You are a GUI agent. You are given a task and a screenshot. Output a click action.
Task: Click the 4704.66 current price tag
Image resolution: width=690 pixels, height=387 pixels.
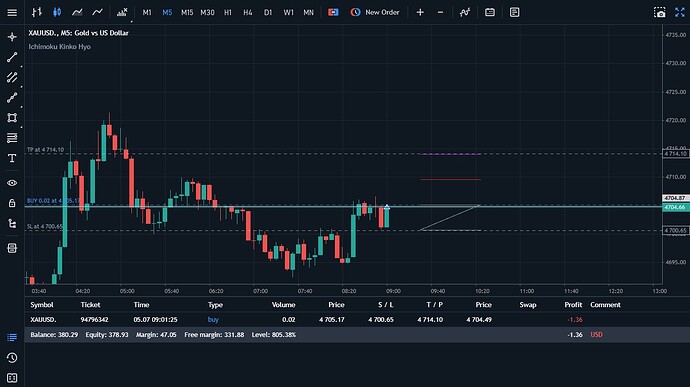click(x=675, y=207)
